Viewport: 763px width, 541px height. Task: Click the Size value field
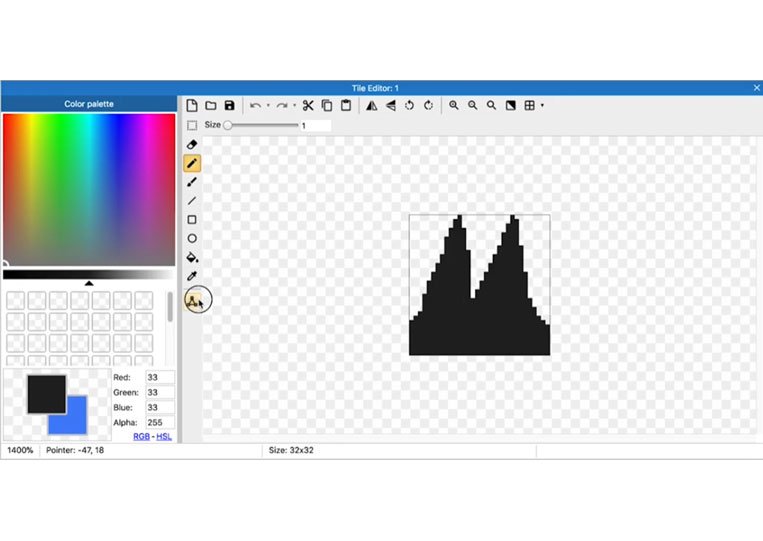[315, 126]
